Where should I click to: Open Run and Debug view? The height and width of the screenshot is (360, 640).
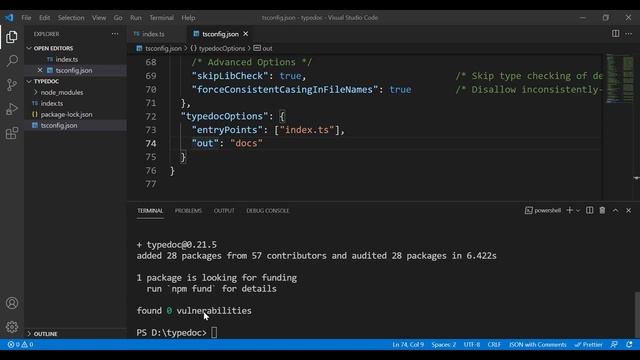click(x=12, y=109)
